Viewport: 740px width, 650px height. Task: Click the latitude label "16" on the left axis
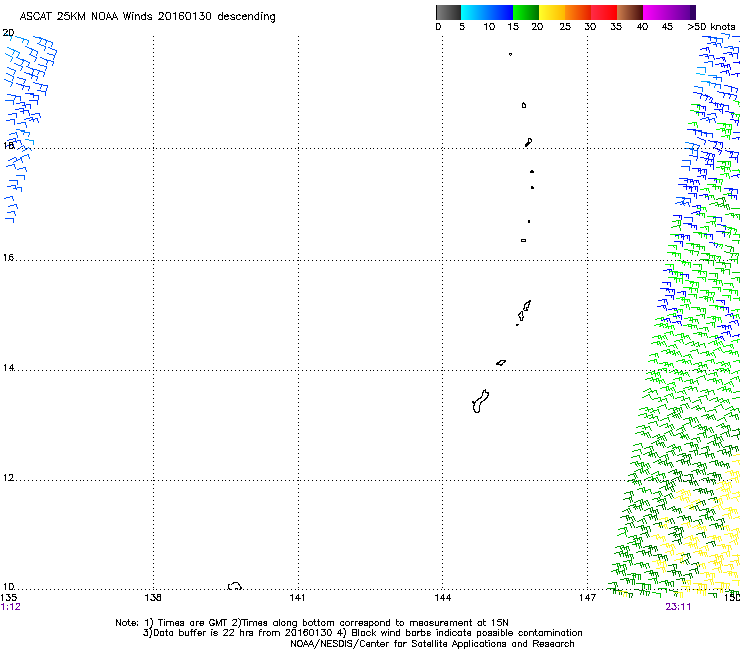click(8, 258)
